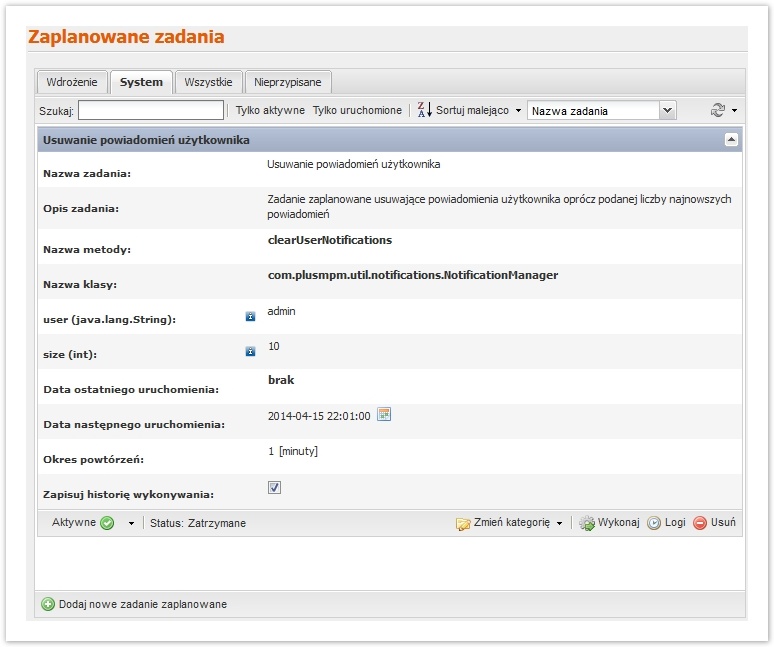
Task: Open the Zmień kategorię dropdown
Action: [510, 523]
